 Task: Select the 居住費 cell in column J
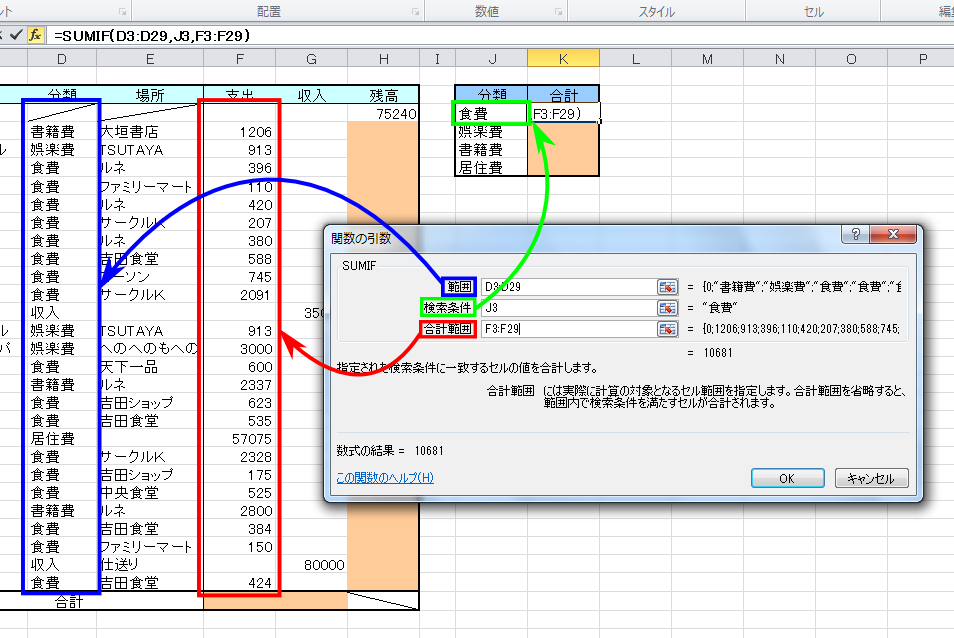click(x=492, y=168)
